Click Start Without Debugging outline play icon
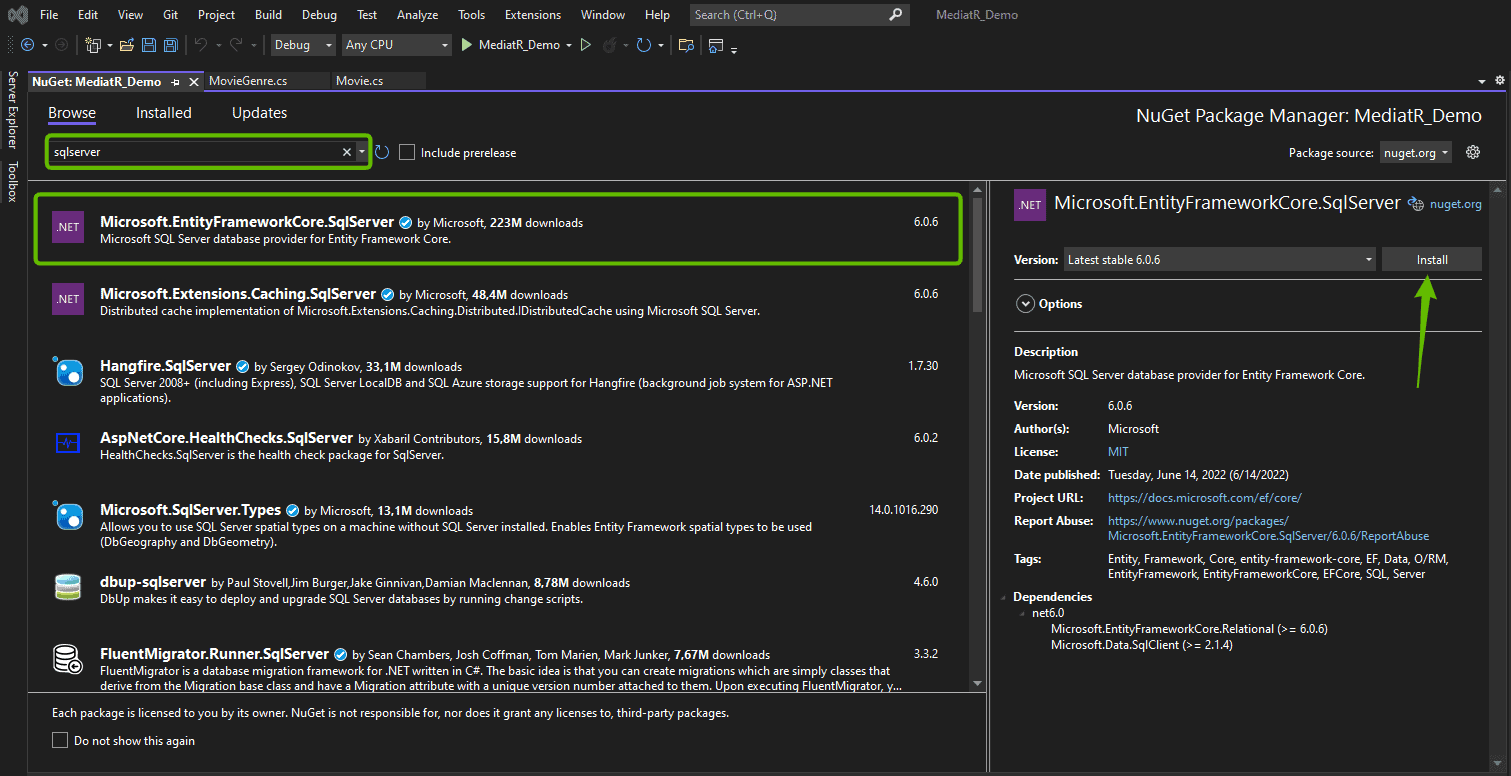Image resolution: width=1511 pixels, height=776 pixels. coord(586,45)
